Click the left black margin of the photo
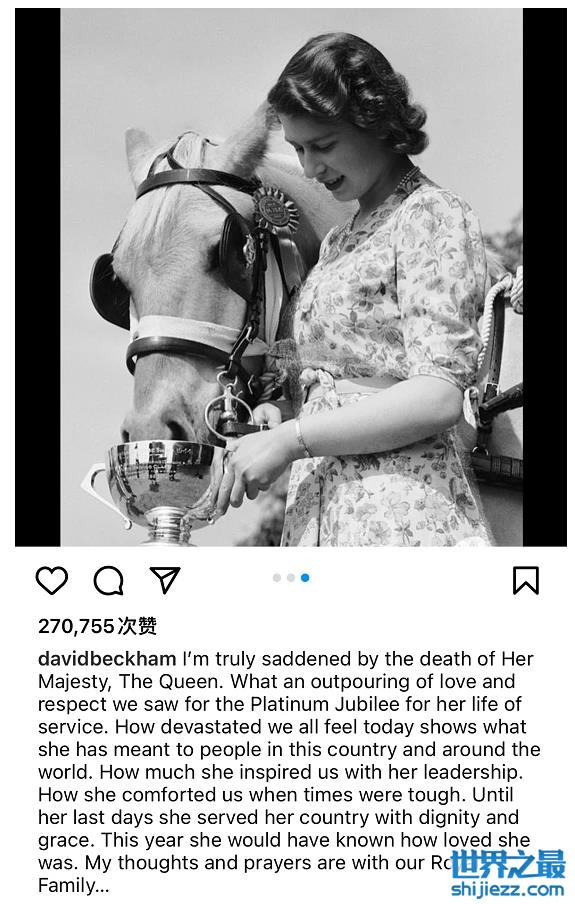The height and width of the screenshot is (904, 575). (x=37, y=277)
